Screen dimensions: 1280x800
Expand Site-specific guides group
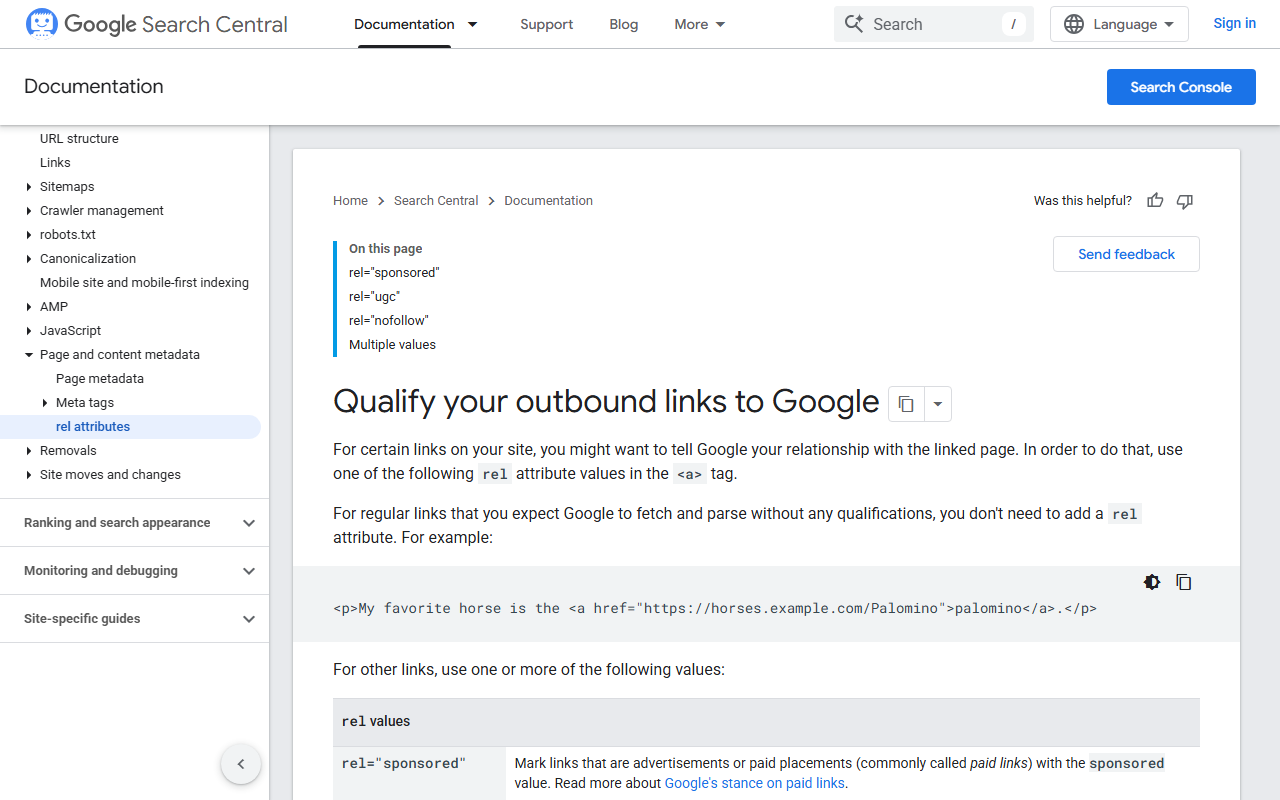pyautogui.click(x=134, y=619)
